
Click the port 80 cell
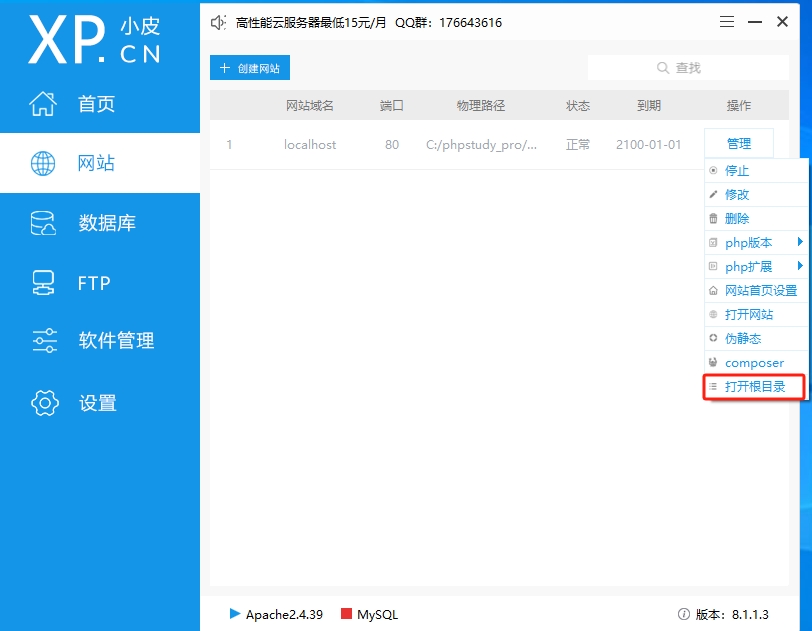pos(392,145)
